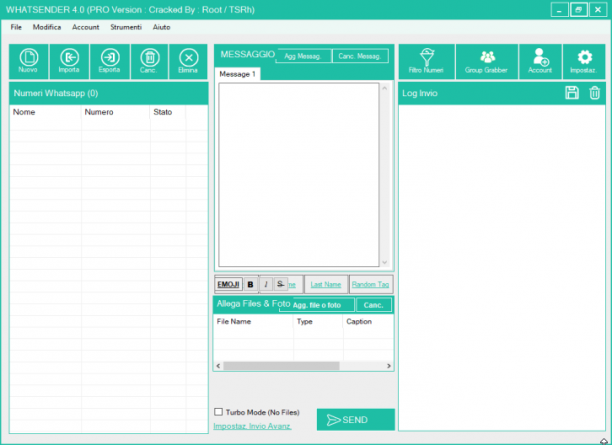Click message box scroll down arrow
The image size is (612, 445).
[x=384, y=262]
